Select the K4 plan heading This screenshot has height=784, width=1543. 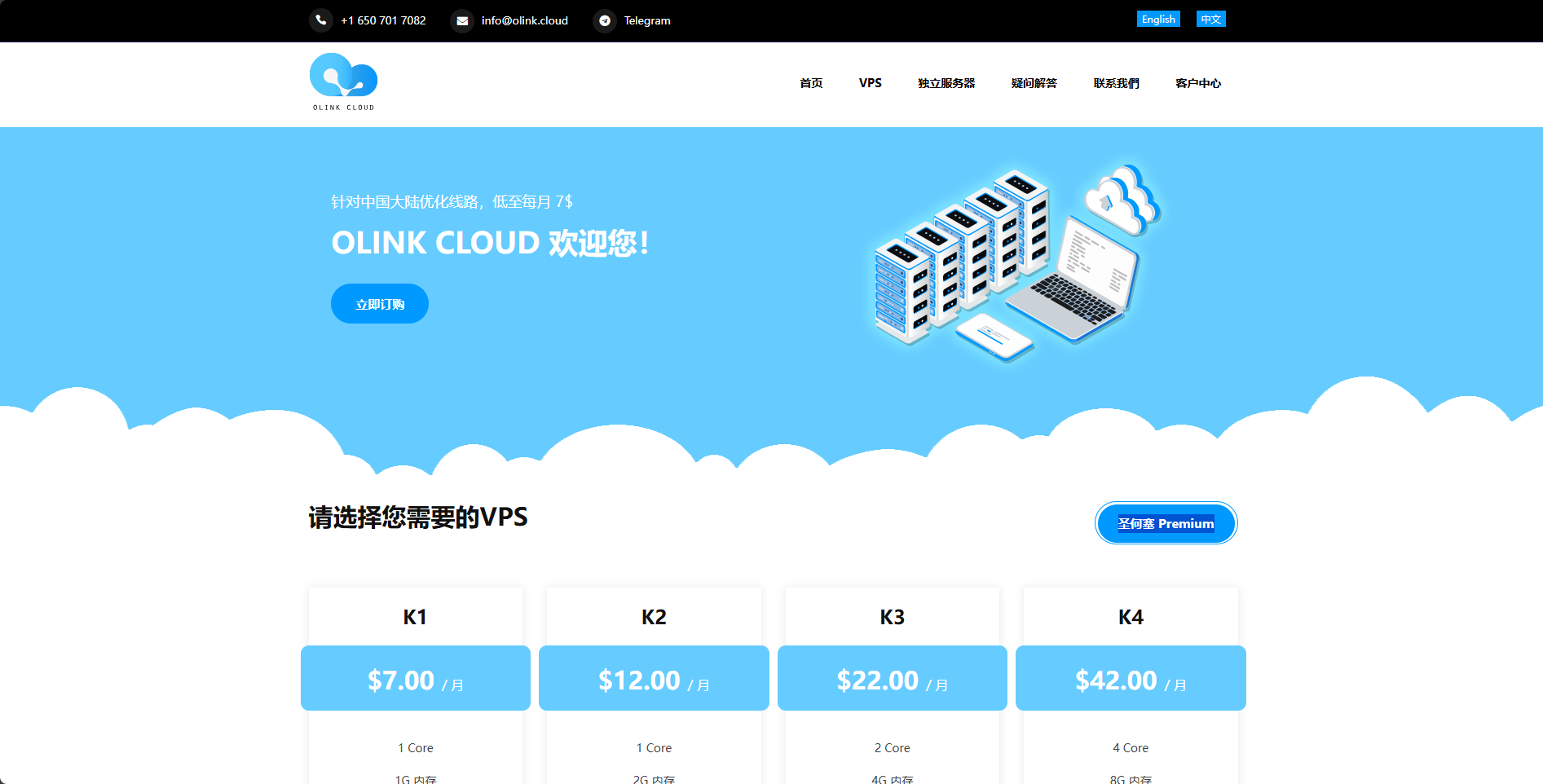coord(1131,617)
